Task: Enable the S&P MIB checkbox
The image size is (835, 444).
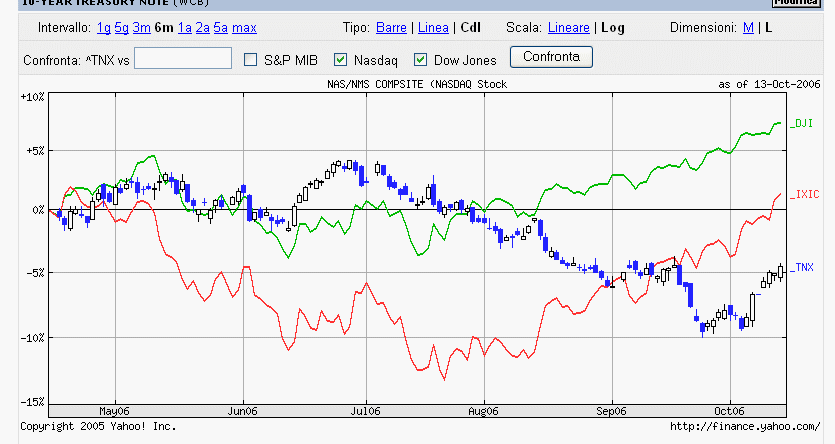Action: click(250, 59)
